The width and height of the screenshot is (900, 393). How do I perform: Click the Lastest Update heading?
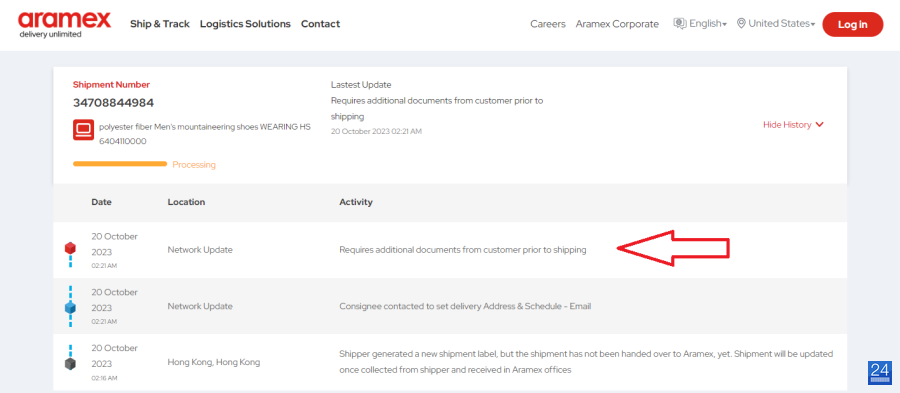point(361,85)
